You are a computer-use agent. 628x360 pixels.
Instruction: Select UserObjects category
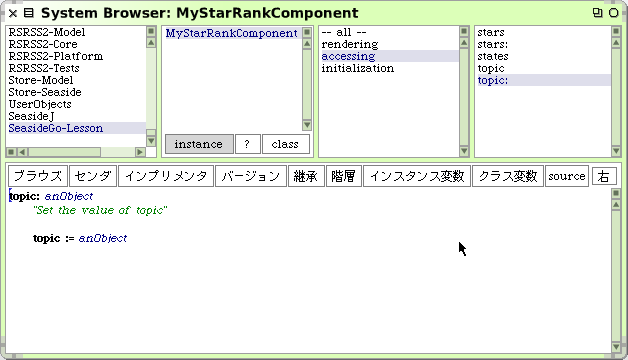pyautogui.click(x=76, y=104)
